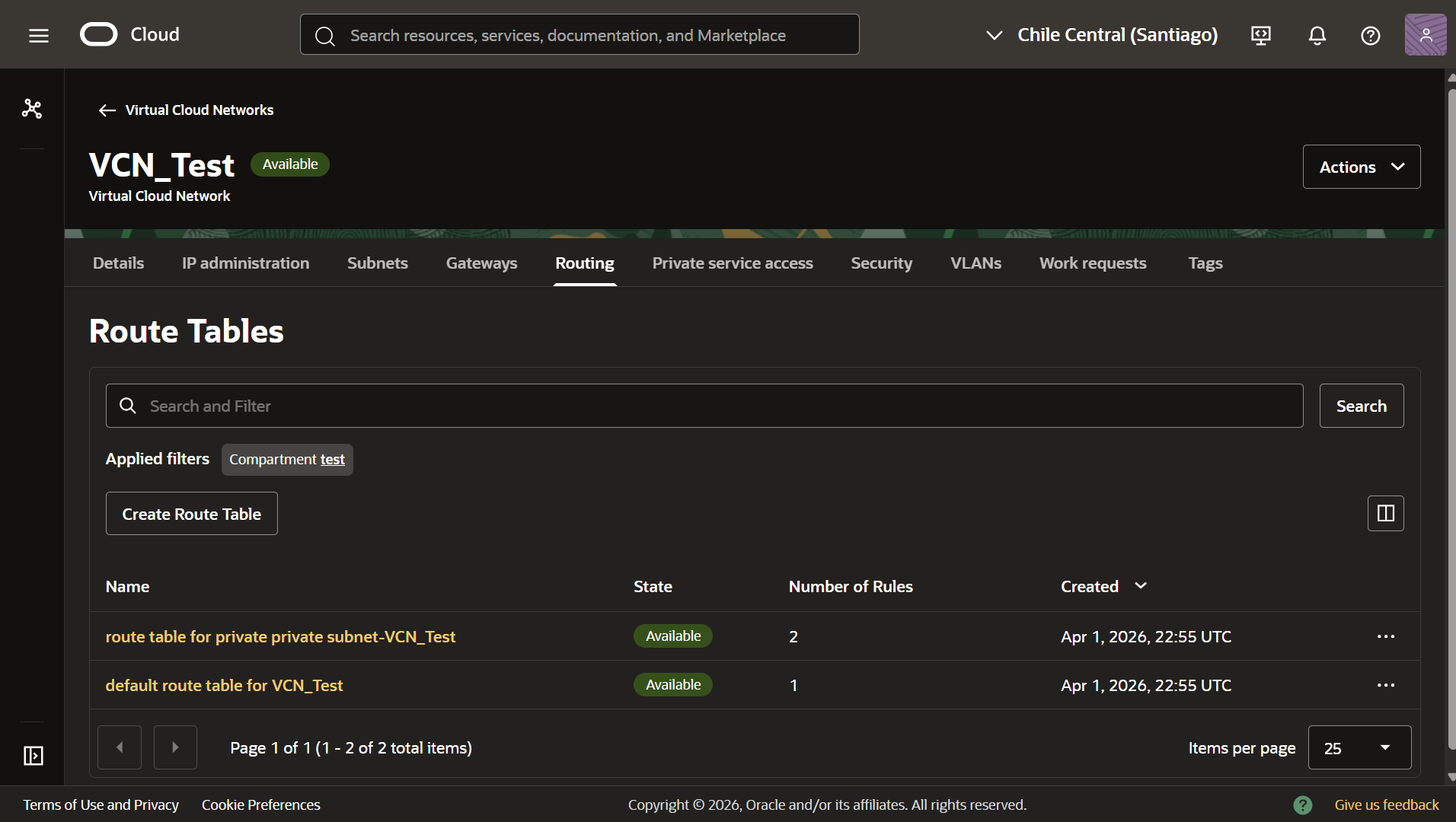
Task: Click Give us feedback
Action: [x=1387, y=805]
